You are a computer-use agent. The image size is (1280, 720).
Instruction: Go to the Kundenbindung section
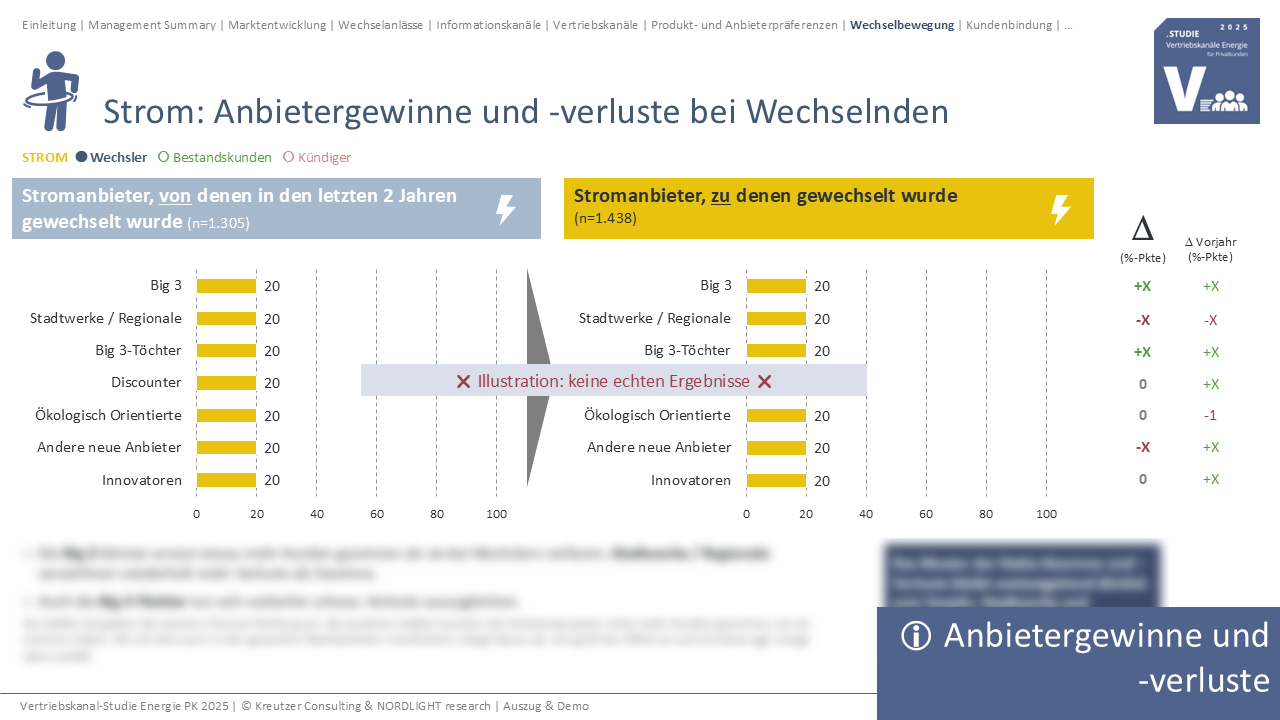[x=1008, y=25]
